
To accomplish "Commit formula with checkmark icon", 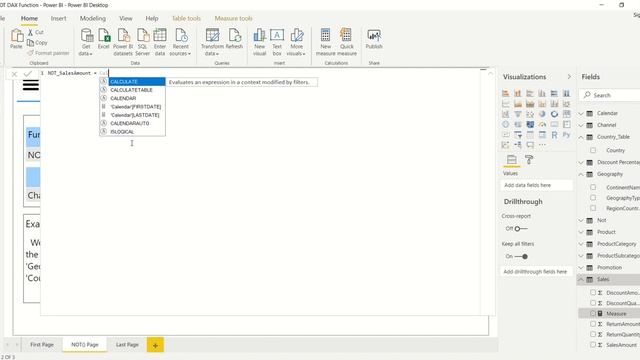I will click(28, 73).
